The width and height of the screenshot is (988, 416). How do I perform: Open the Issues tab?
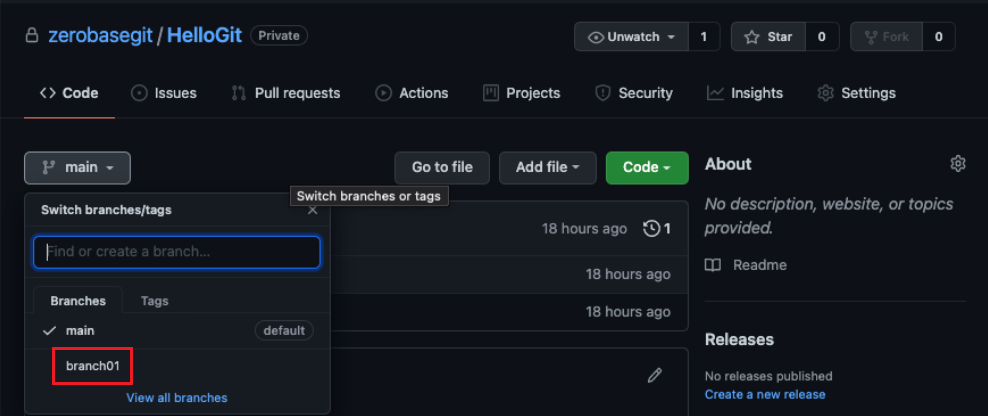coord(164,93)
